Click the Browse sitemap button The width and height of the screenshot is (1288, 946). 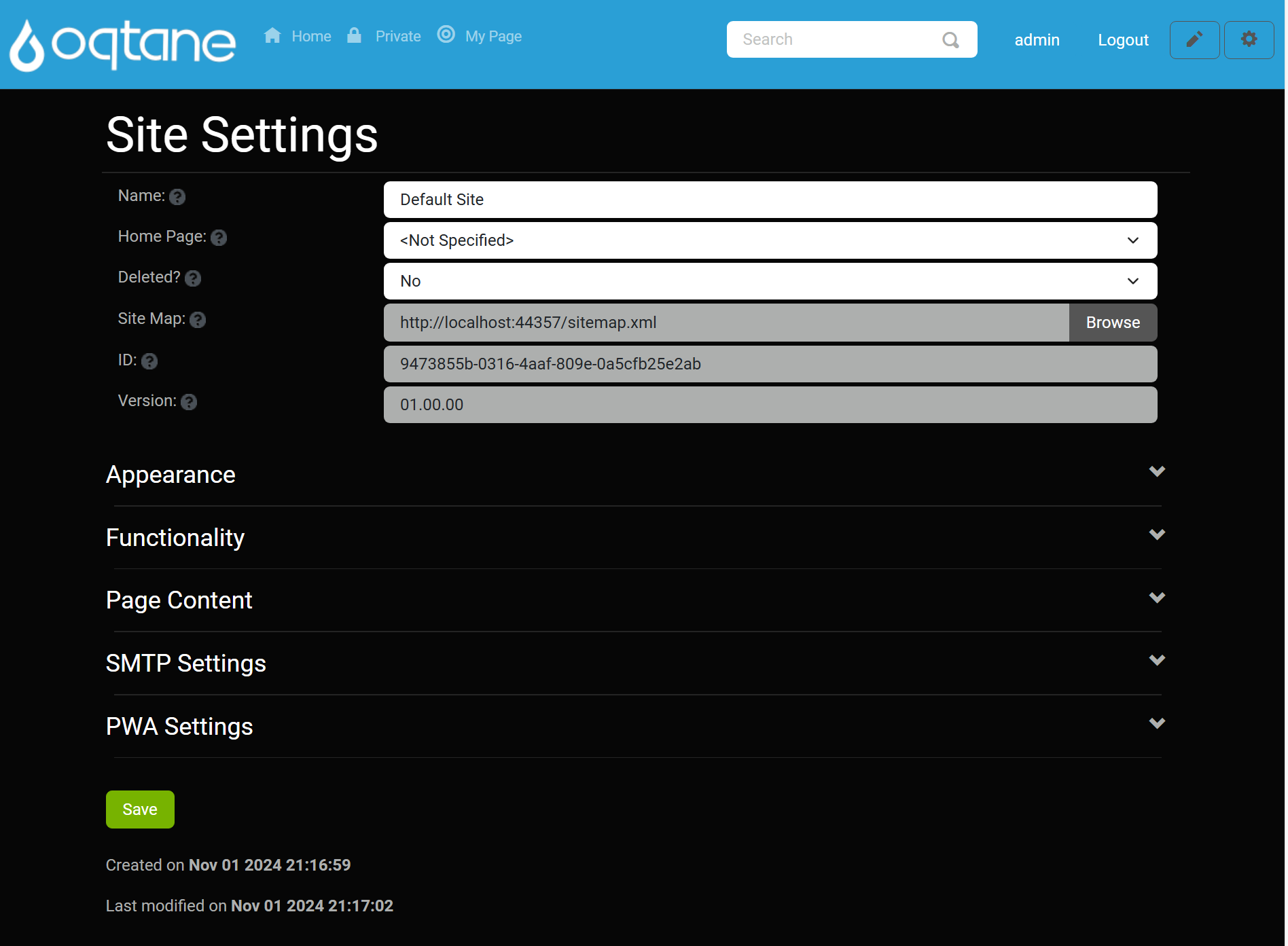tap(1113, 323)
